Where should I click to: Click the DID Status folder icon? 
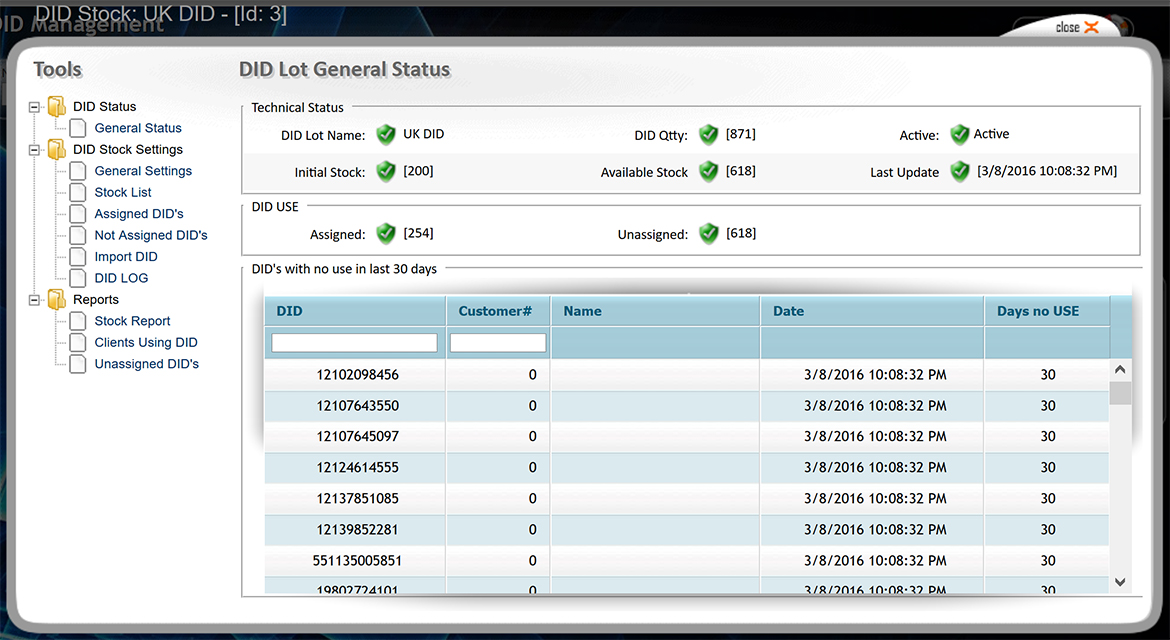tap(57, 107)
